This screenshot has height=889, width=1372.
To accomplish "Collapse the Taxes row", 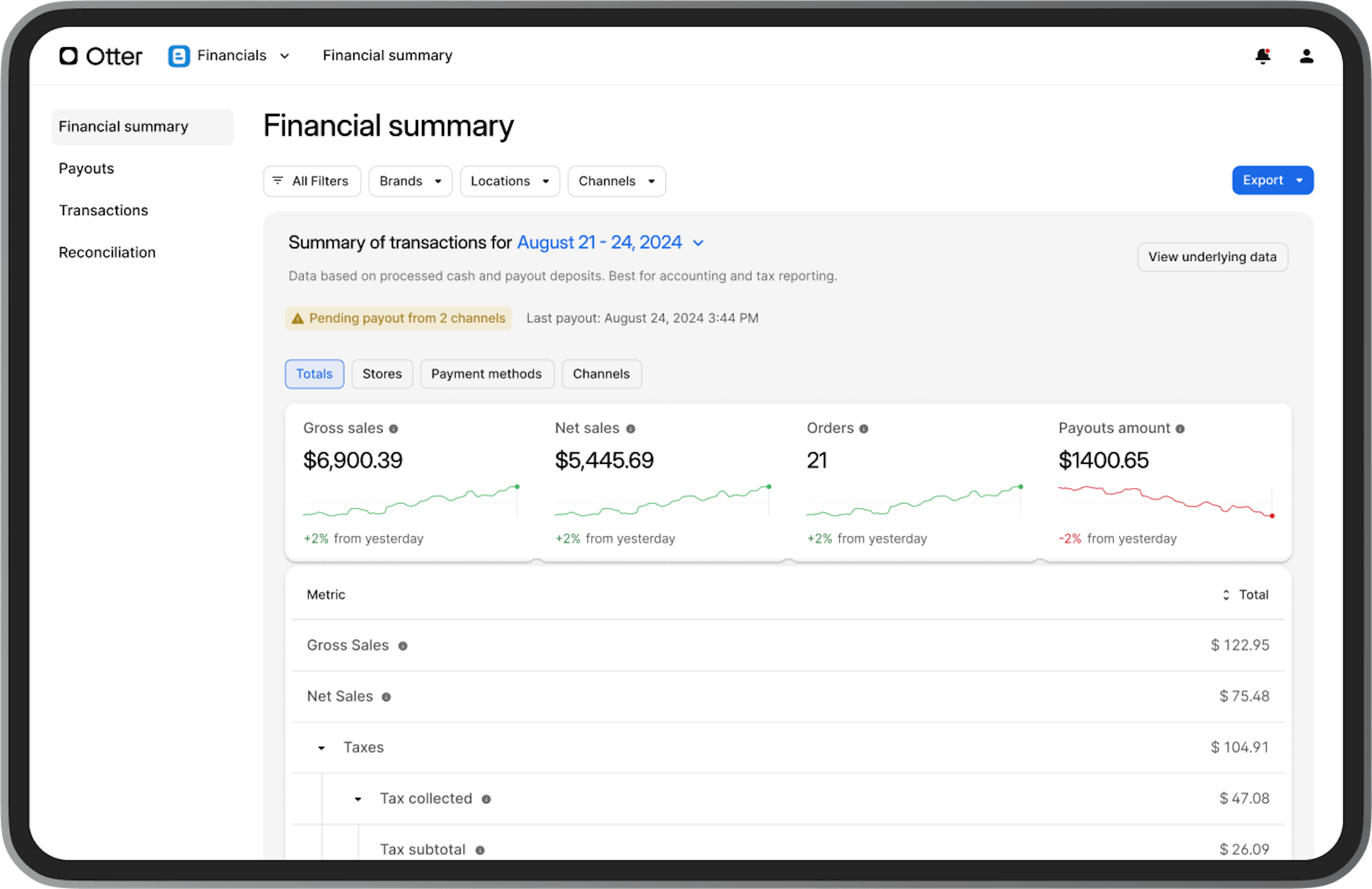I will [322, 748].
